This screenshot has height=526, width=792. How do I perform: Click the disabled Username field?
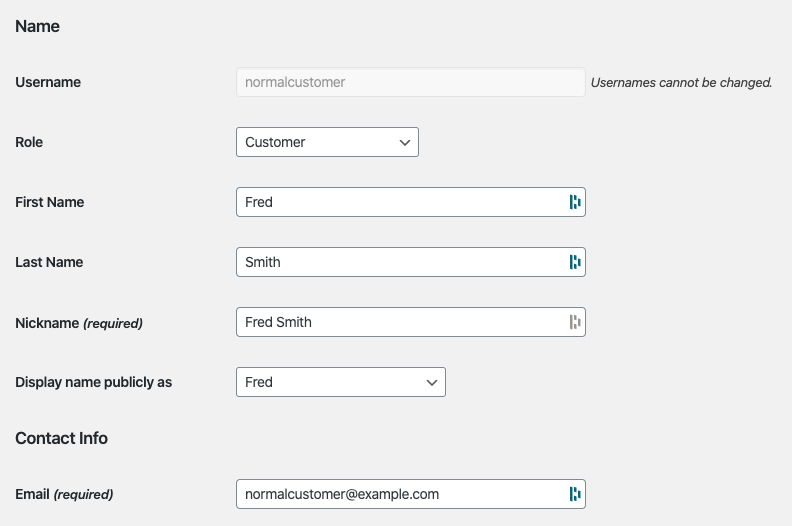pos(410,82)
